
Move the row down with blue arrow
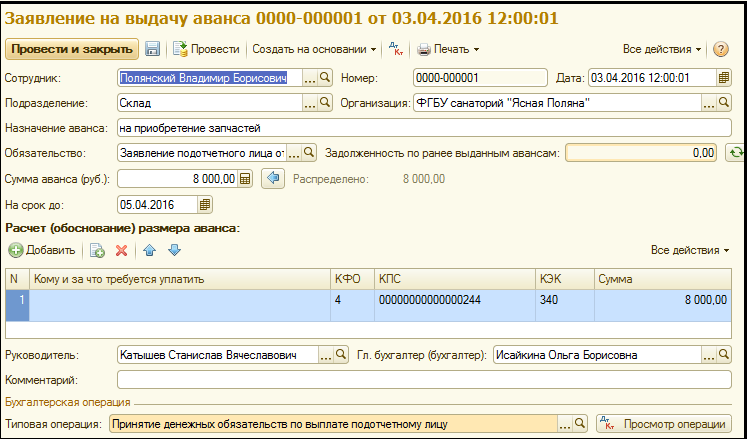[x=174, y=250]
